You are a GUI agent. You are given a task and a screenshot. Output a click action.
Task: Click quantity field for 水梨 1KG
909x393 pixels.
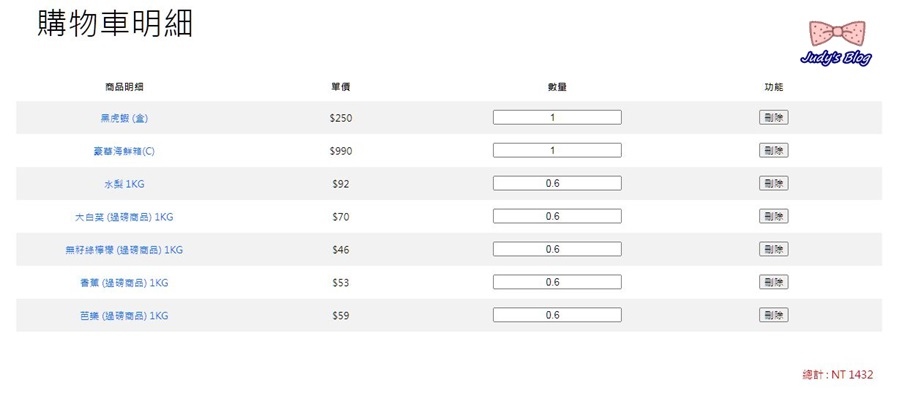[557, 184]
